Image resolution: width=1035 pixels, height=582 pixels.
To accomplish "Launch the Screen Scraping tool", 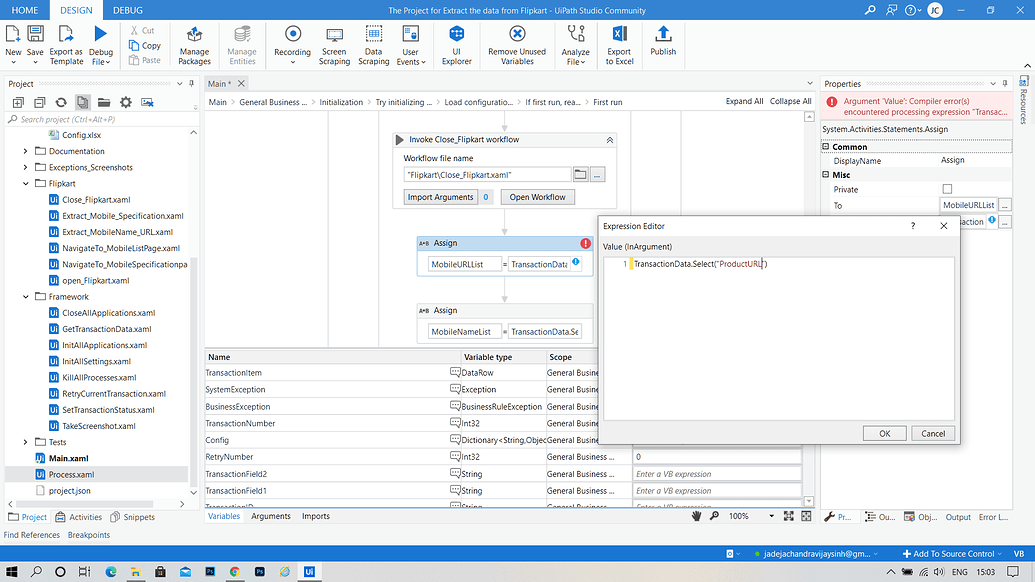I will pyautogui.click(x=334, y=46).
